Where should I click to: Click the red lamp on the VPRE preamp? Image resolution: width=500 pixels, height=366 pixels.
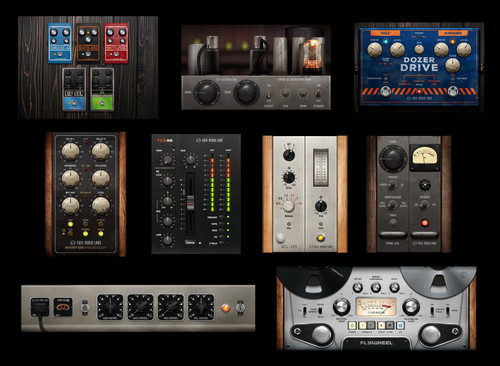[x=424, y=223]
